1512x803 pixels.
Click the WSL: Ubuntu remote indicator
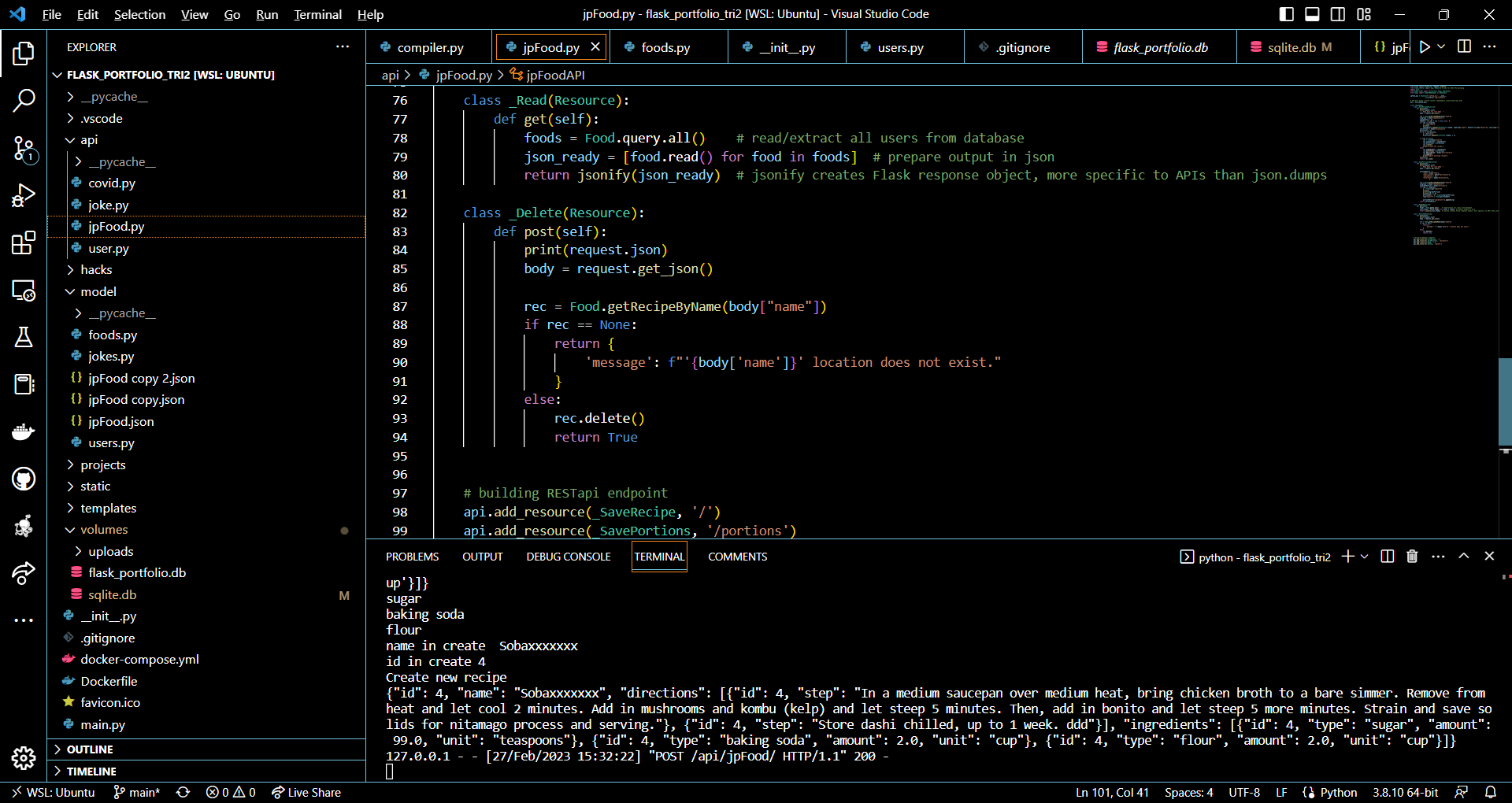54,793
